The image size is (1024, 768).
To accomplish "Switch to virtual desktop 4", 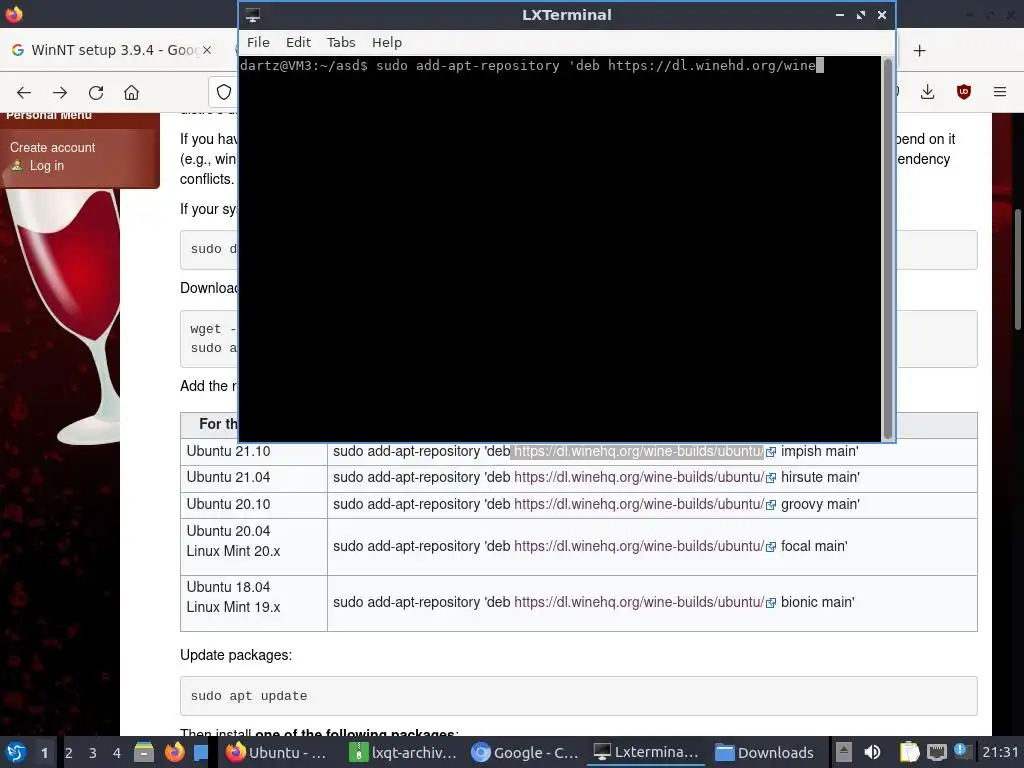I will (x=117, y=753).
